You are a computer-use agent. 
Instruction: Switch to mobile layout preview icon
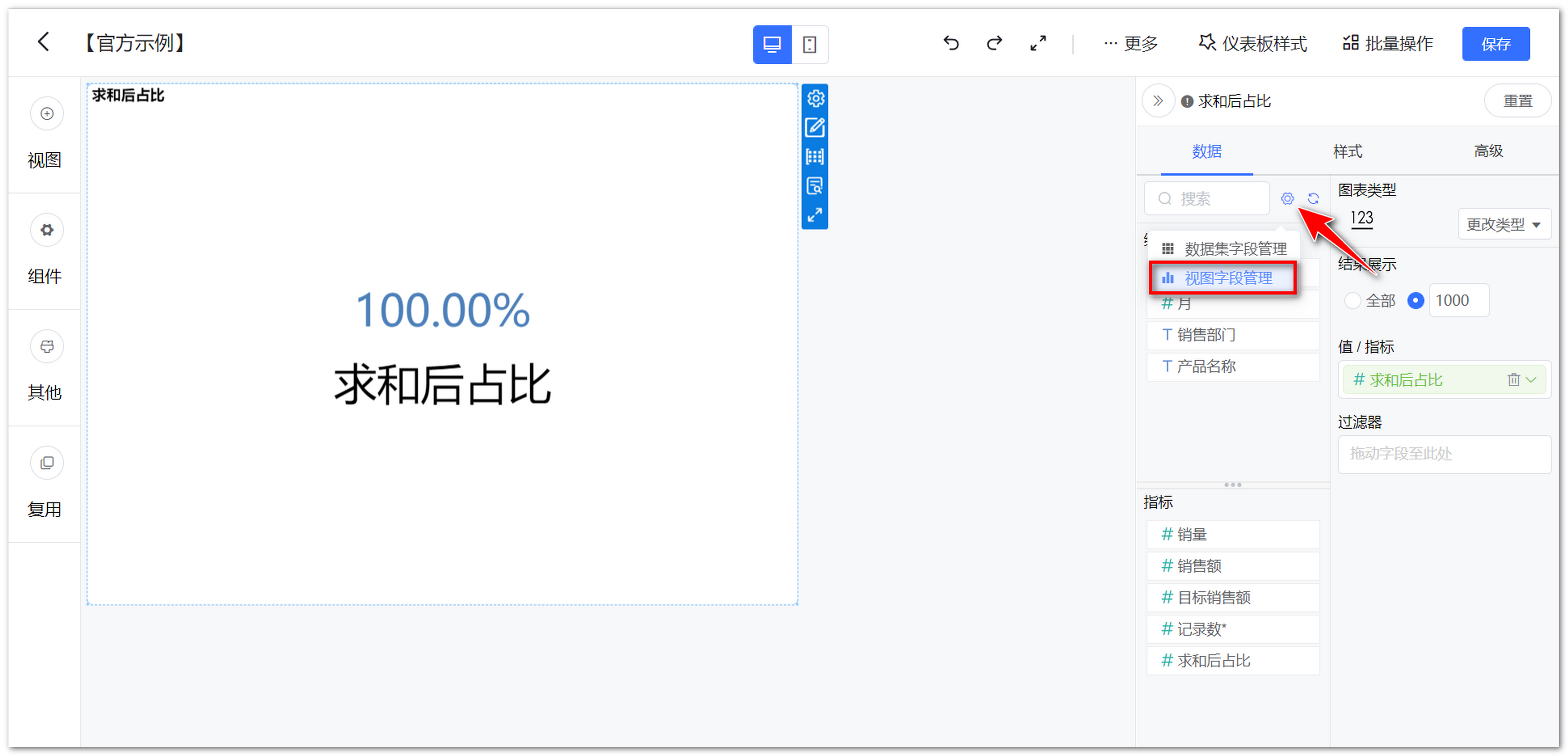pyautogui.click(x=810, y=44)
